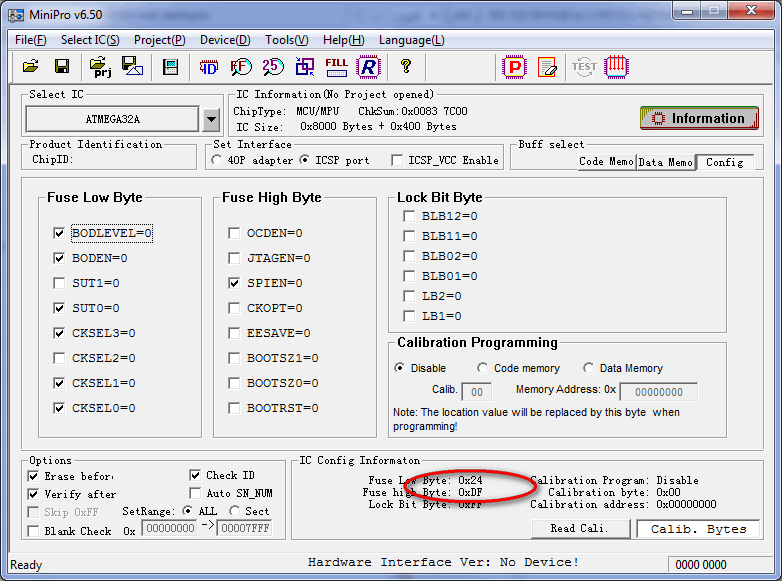The width and height of the screenshot is (782, 581).
Task: Click the FILL buffer toolbar icon
Action: coord(337,67)
